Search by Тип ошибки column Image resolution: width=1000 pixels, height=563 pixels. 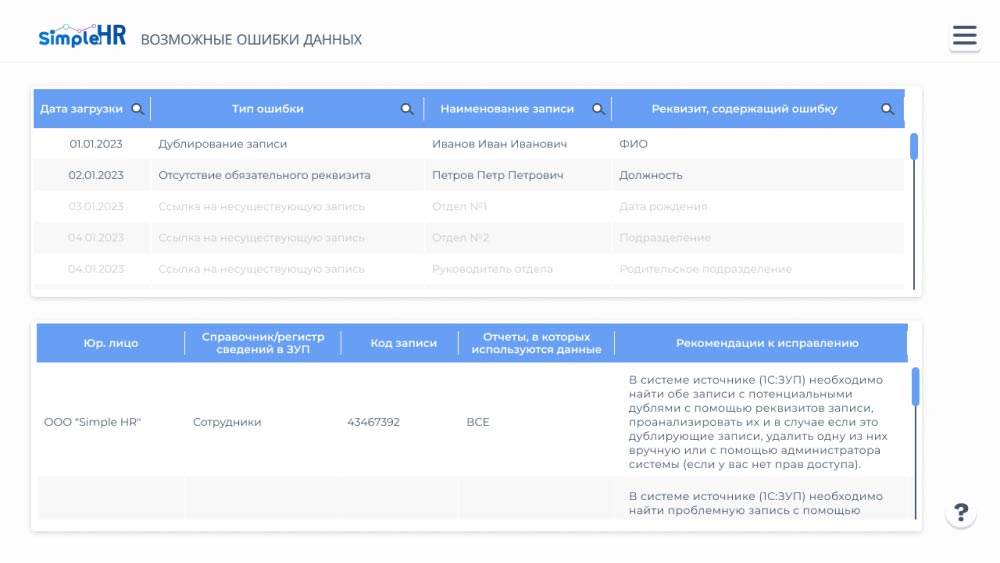tap(407, 108)
